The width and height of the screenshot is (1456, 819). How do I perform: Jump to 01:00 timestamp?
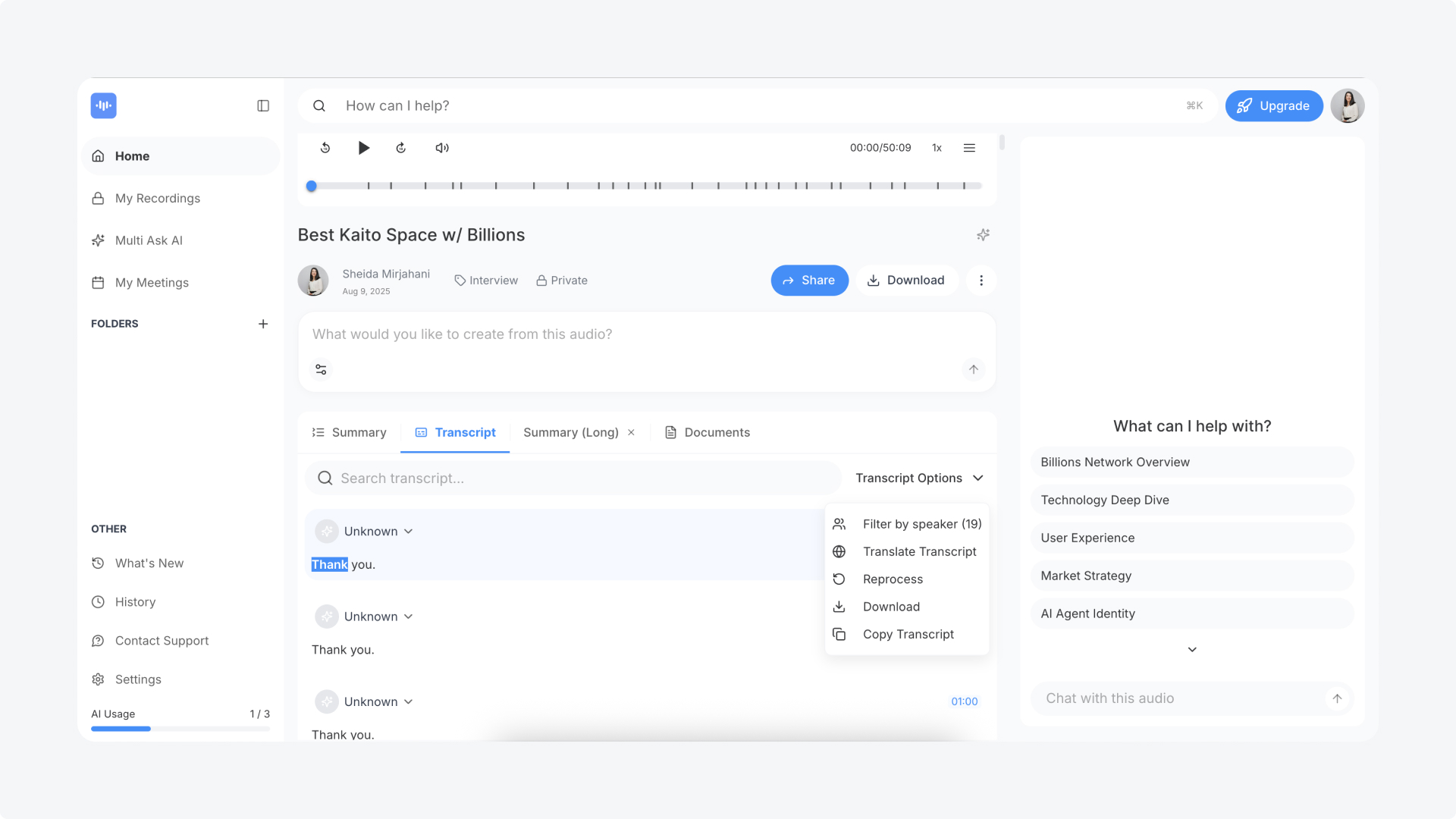[965, 702]
